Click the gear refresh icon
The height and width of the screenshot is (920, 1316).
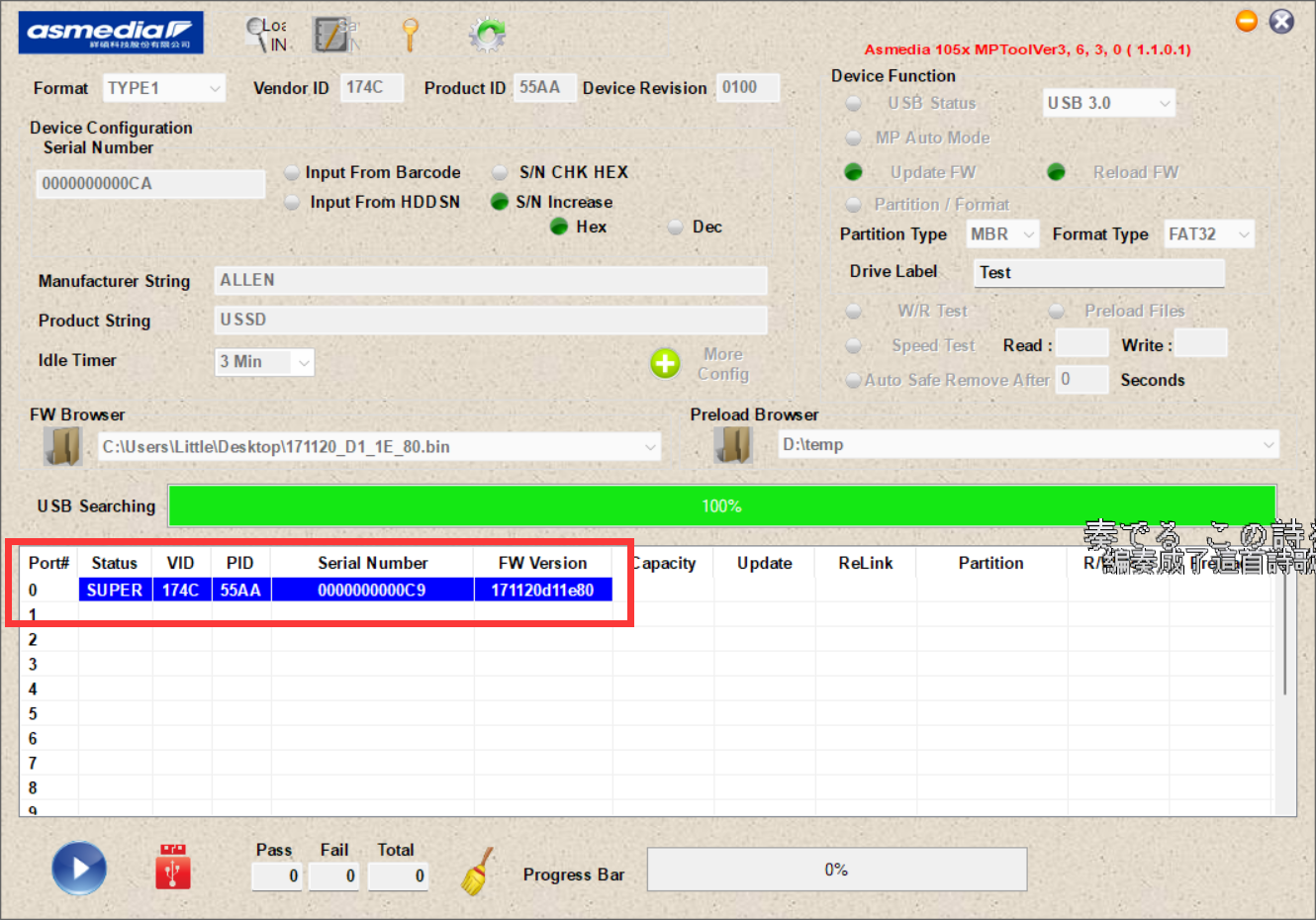(486, 35)
